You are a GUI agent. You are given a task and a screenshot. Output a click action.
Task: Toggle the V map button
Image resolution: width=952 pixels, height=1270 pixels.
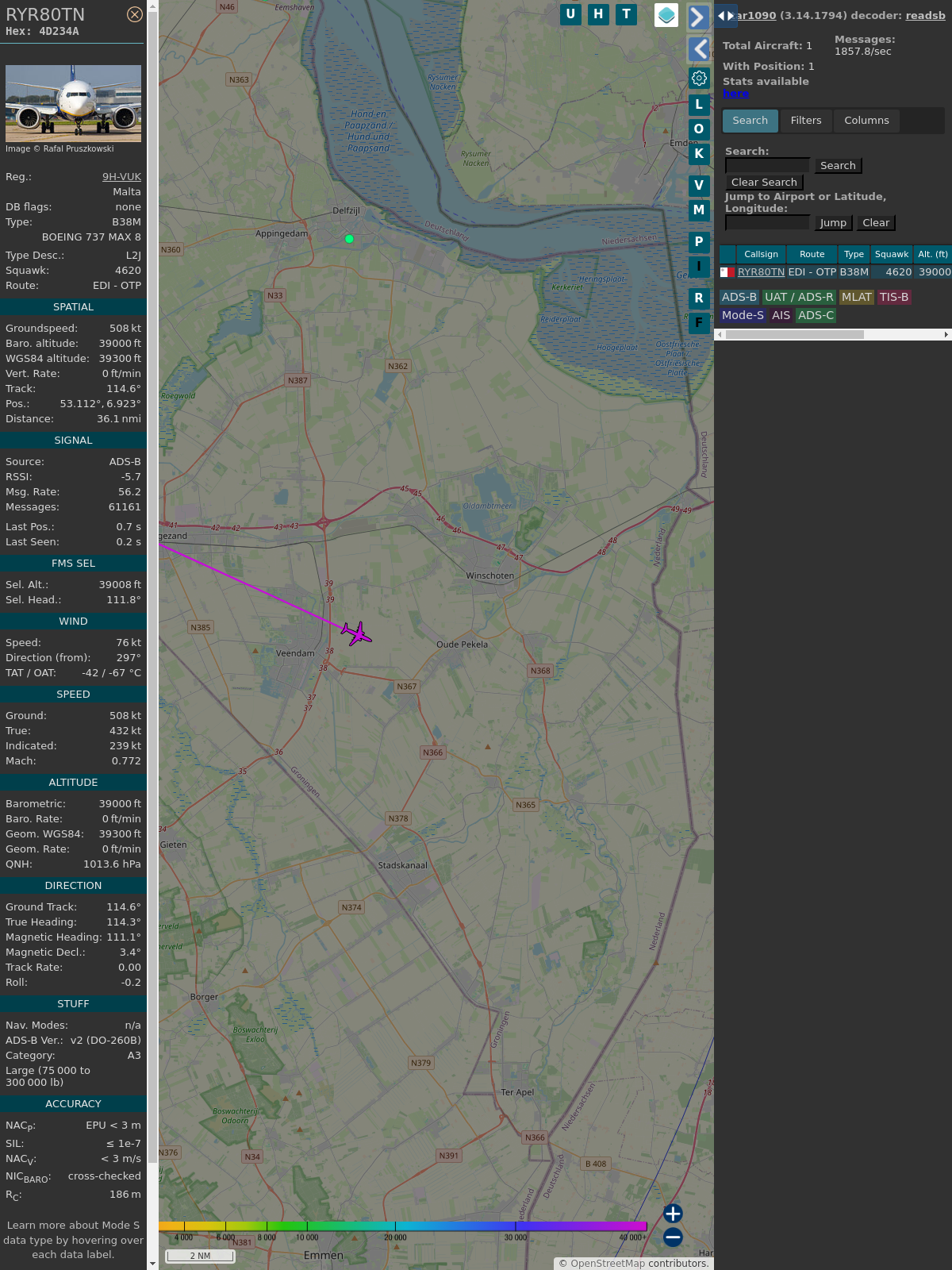tap(699, 185)
